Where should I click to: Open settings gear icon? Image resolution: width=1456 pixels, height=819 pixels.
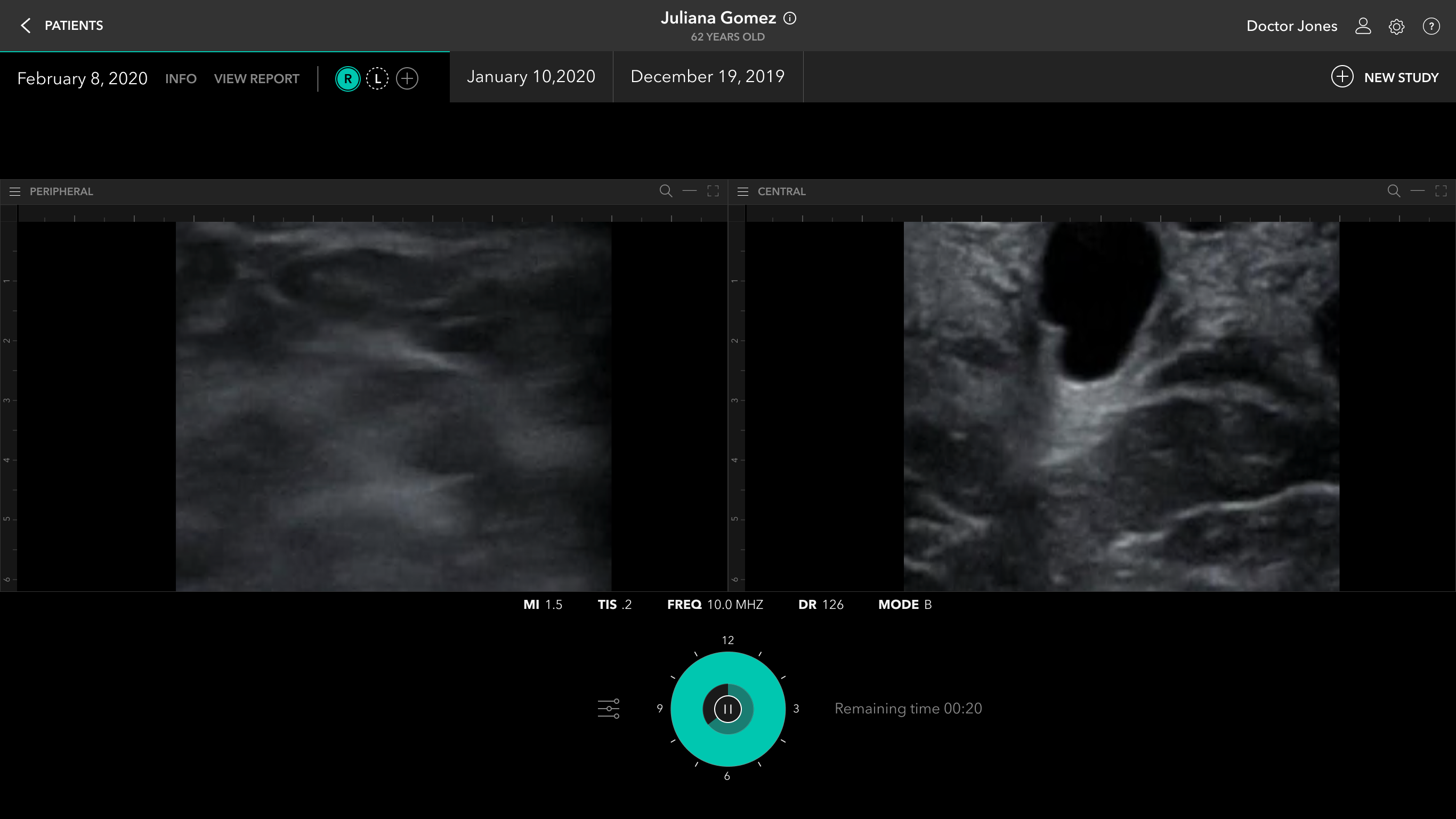pos(1396,26)
